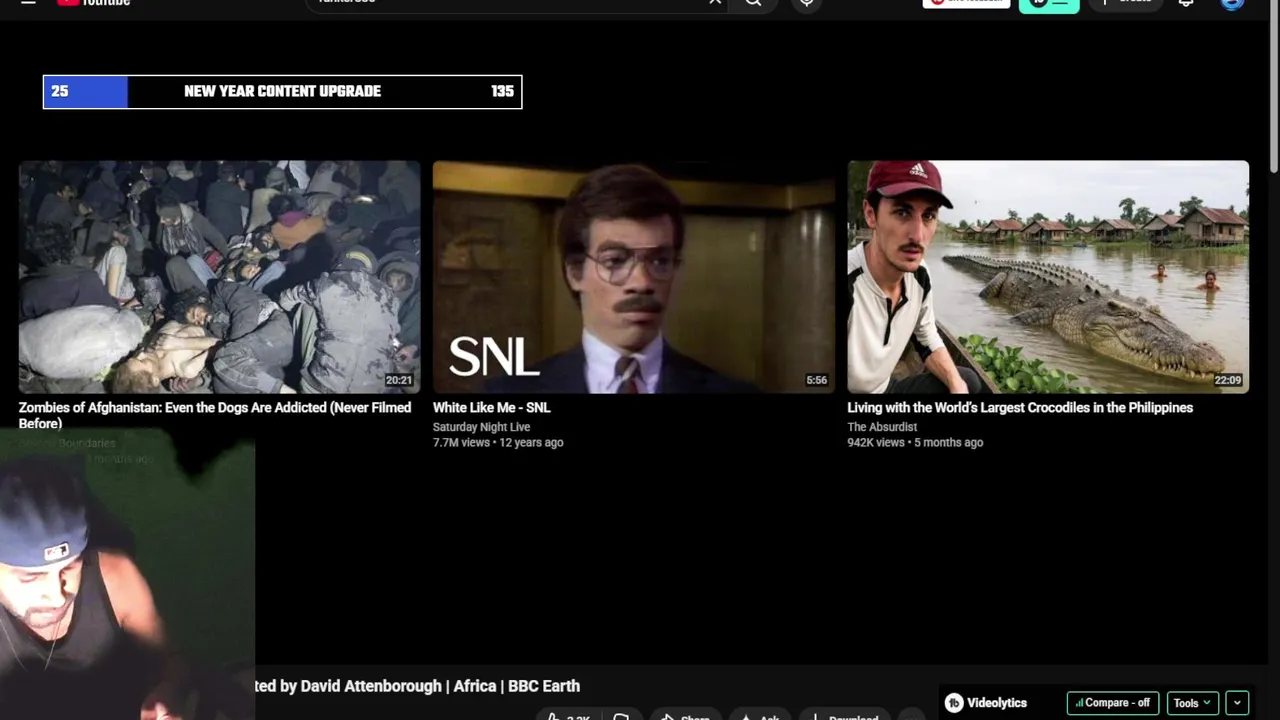This screenshot has height=720, width=1280.
Task: Click the Download button
Action: (845, 716)
